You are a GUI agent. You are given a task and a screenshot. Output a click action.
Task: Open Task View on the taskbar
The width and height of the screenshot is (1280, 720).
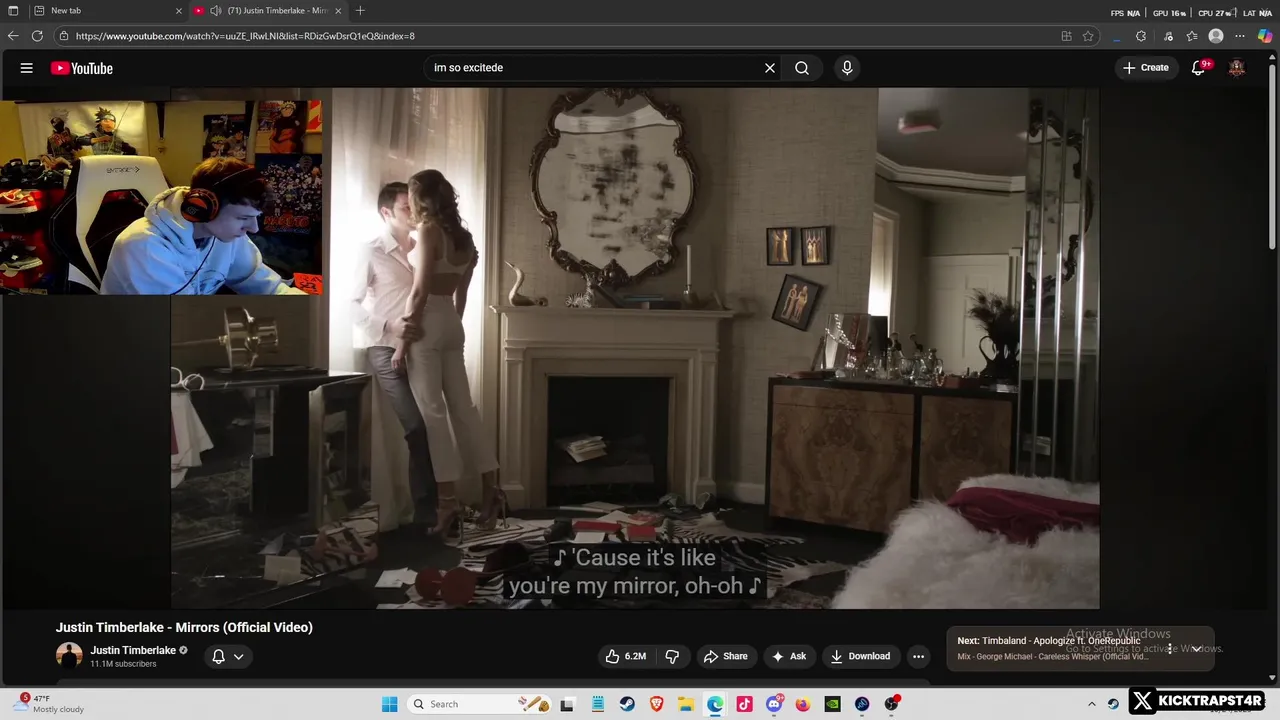coord(568,704)
